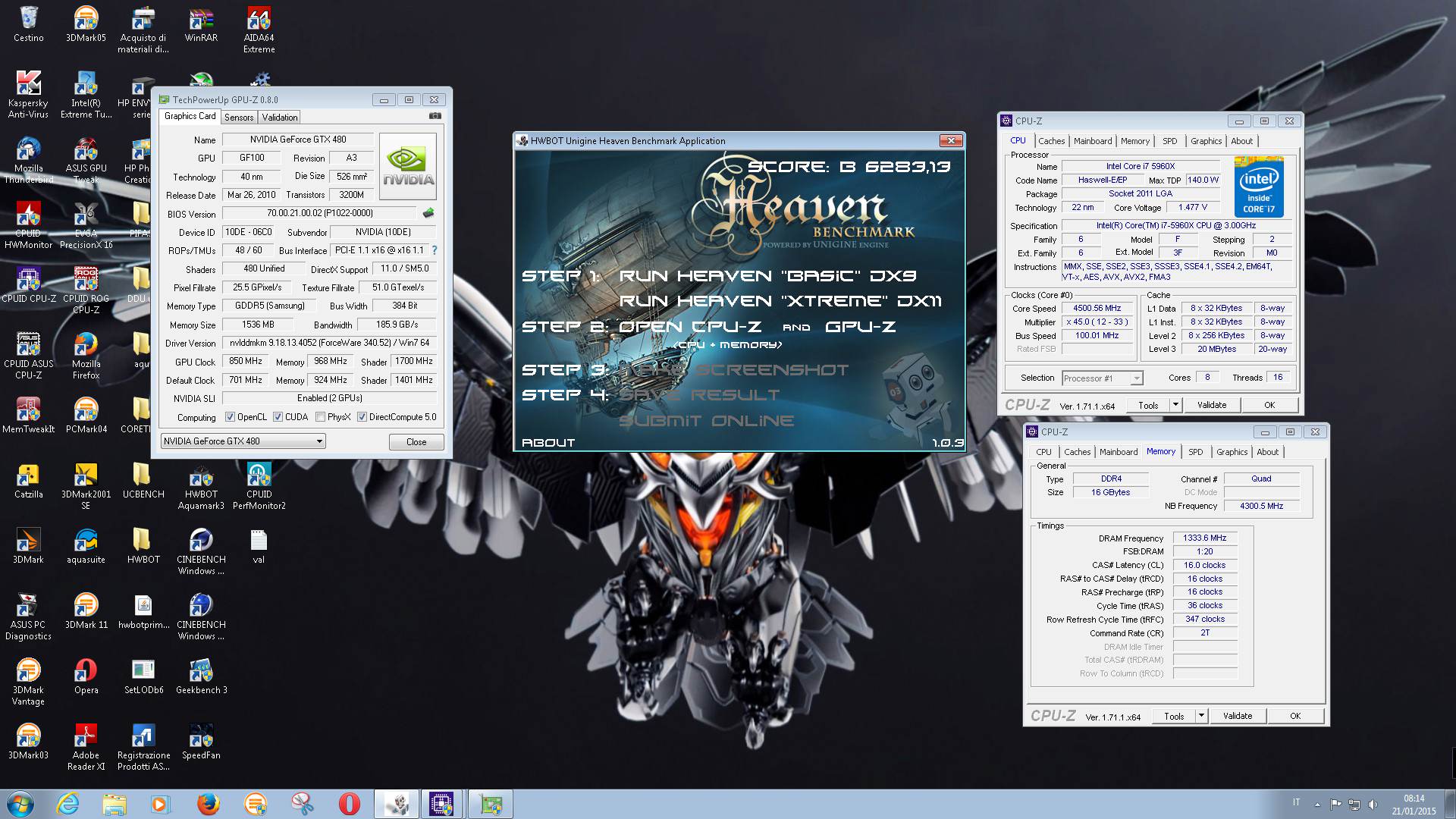Open CPUID CPU-Z desktop shortcut
Viewport: 1456px width, 819px height.
click(x=28, y=284)
